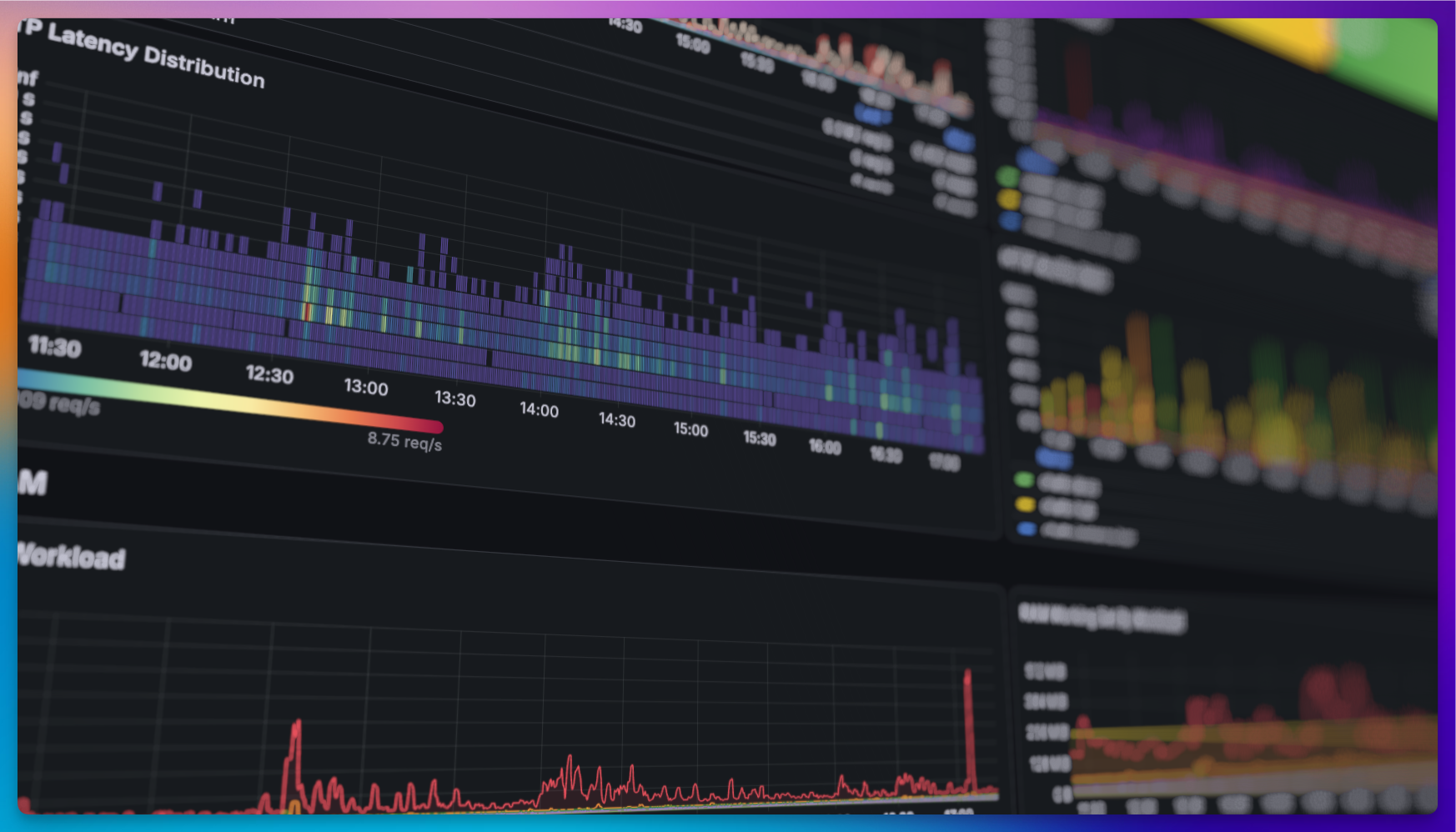Toggle the blue series in the upper-right legend
The width and height of the screenshot is (1456, 832).
1010,221
